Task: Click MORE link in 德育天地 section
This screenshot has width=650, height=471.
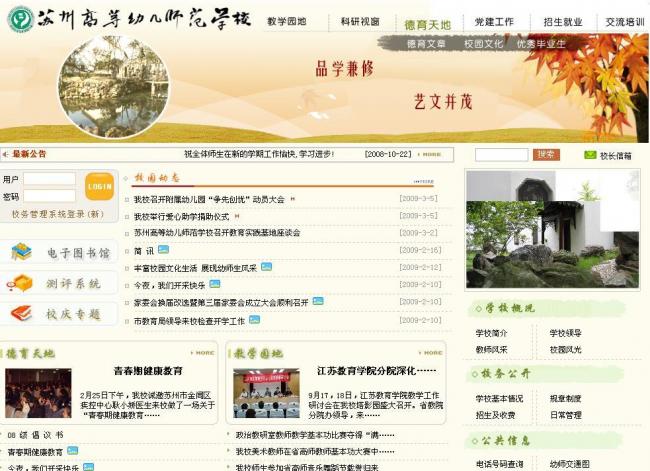Action: click(x=204, y=353)
